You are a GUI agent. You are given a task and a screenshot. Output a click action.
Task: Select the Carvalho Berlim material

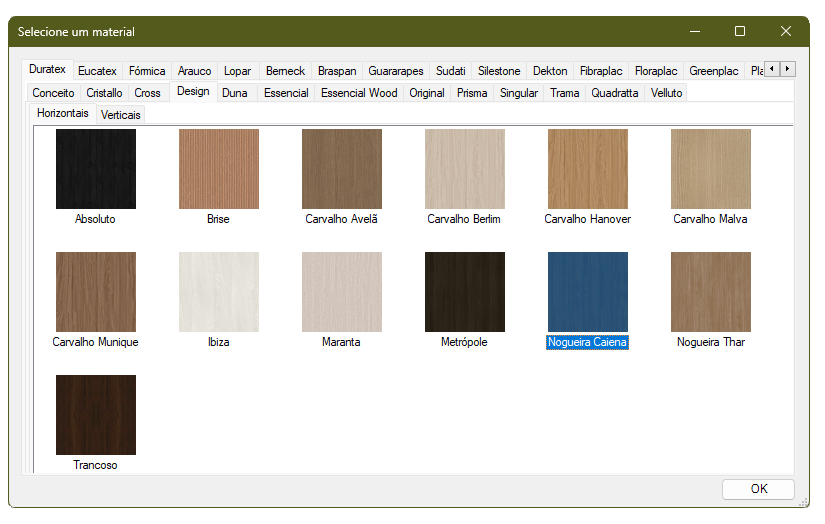click(465, 169)
